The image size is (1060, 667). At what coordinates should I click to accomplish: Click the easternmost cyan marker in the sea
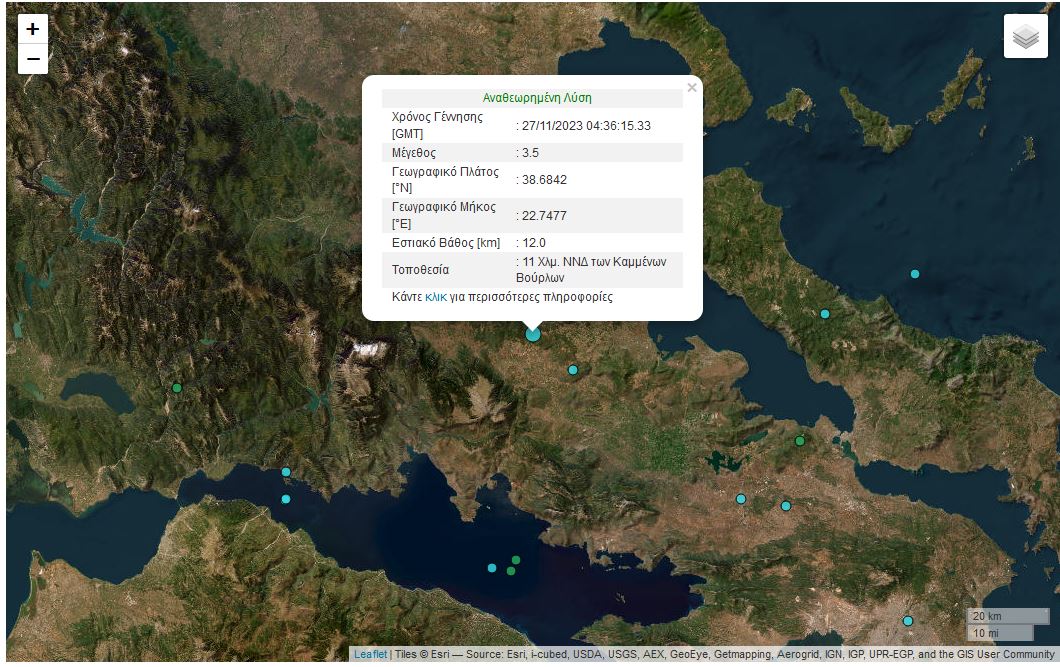coord(914,274)
